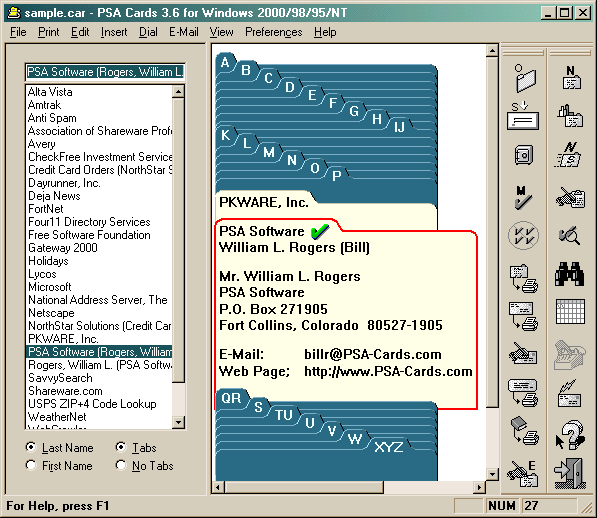This screenshot has height=518, width=597.
Task: Open the Preferences menu
Action: point(274,32)
